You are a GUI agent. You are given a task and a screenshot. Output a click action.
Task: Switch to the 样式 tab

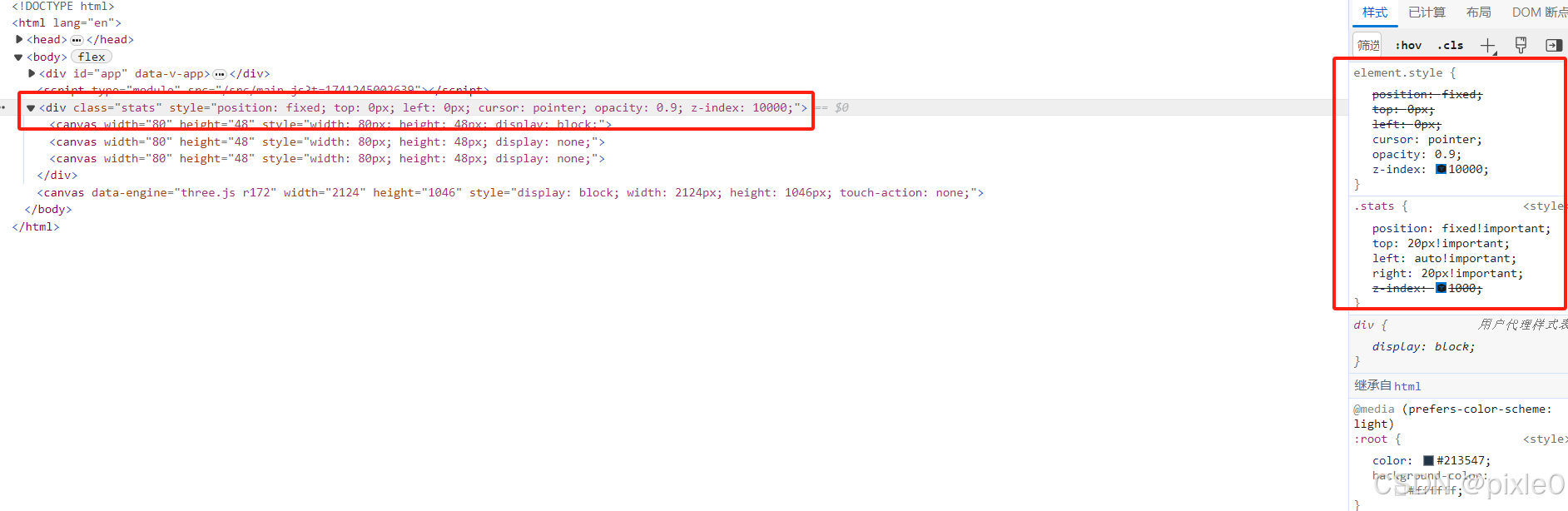pyautogui.click(x=1375, y=12)
